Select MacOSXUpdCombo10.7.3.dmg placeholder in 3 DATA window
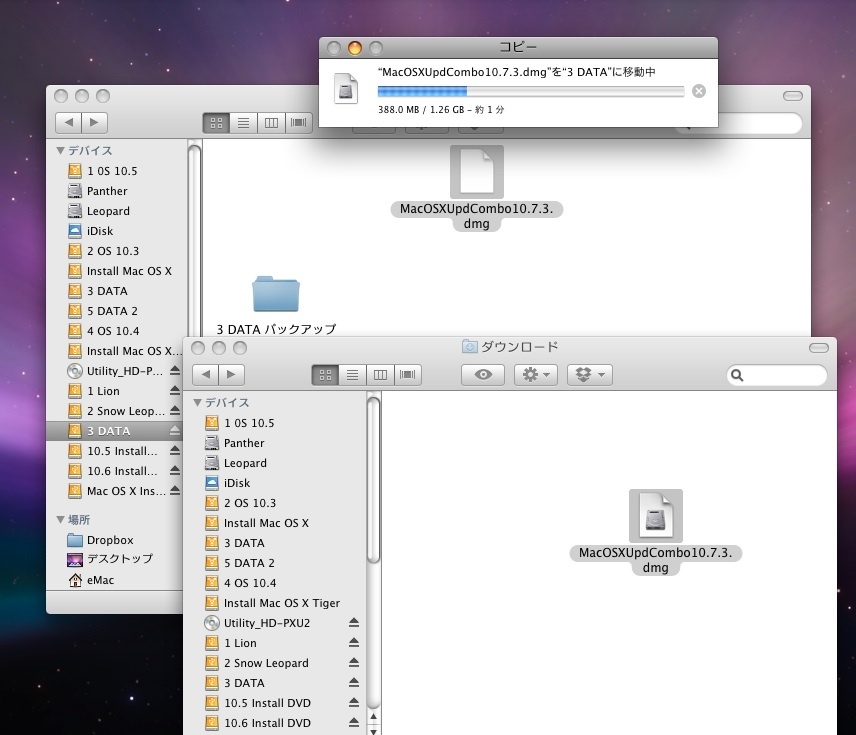This screenshot has height=735, width=856. click(477, 172)
